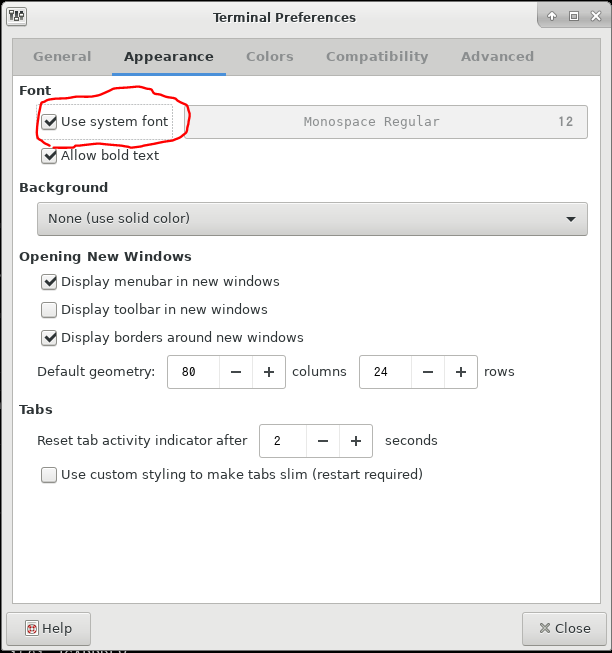Viewport: 612px width, 653px height.
Task: Open the Background dropdown
Action: click(x=312, y=218)
